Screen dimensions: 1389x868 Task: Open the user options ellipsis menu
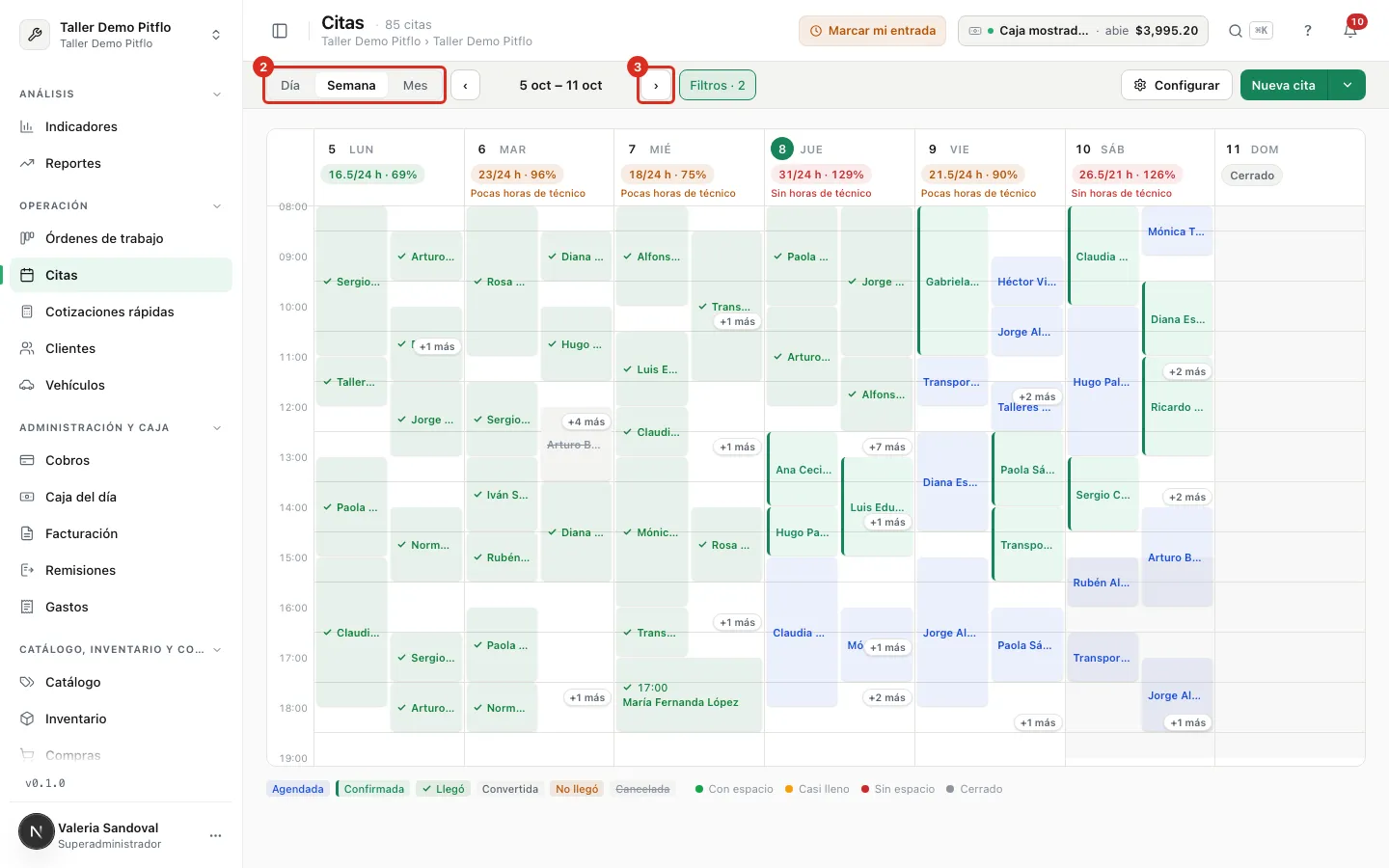[x=215, y=835]
